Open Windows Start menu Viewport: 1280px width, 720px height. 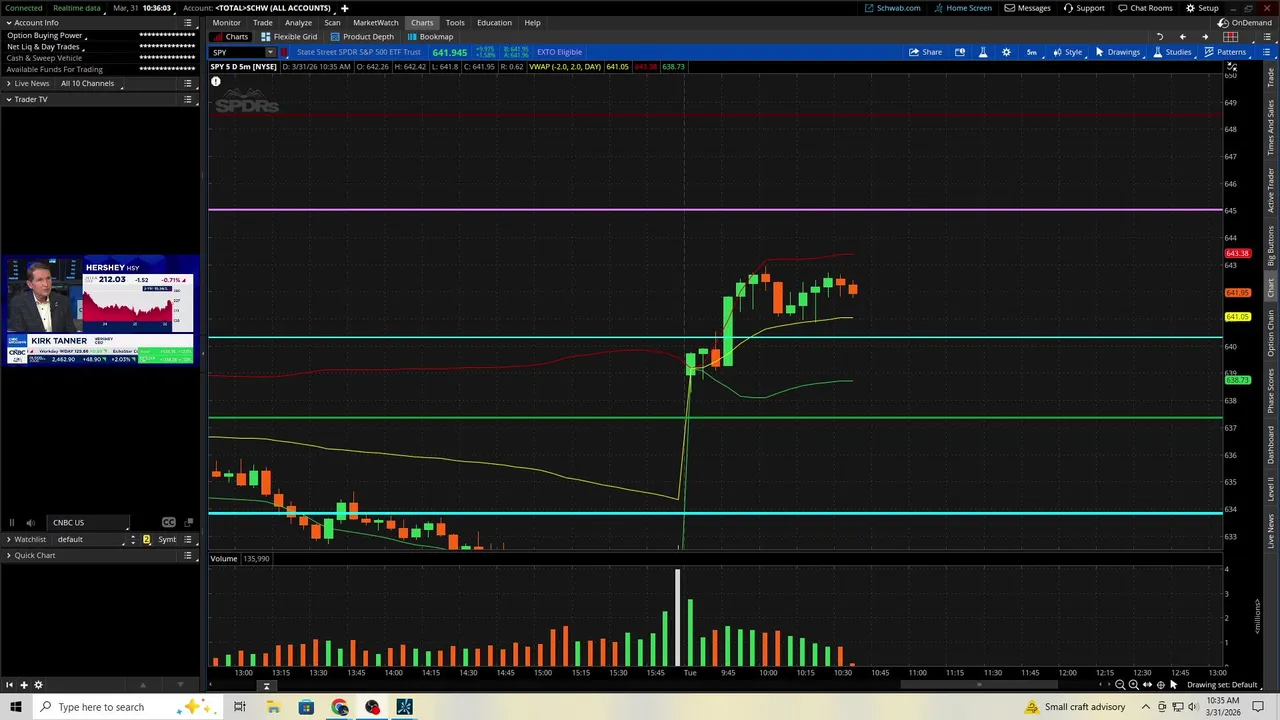16,707
